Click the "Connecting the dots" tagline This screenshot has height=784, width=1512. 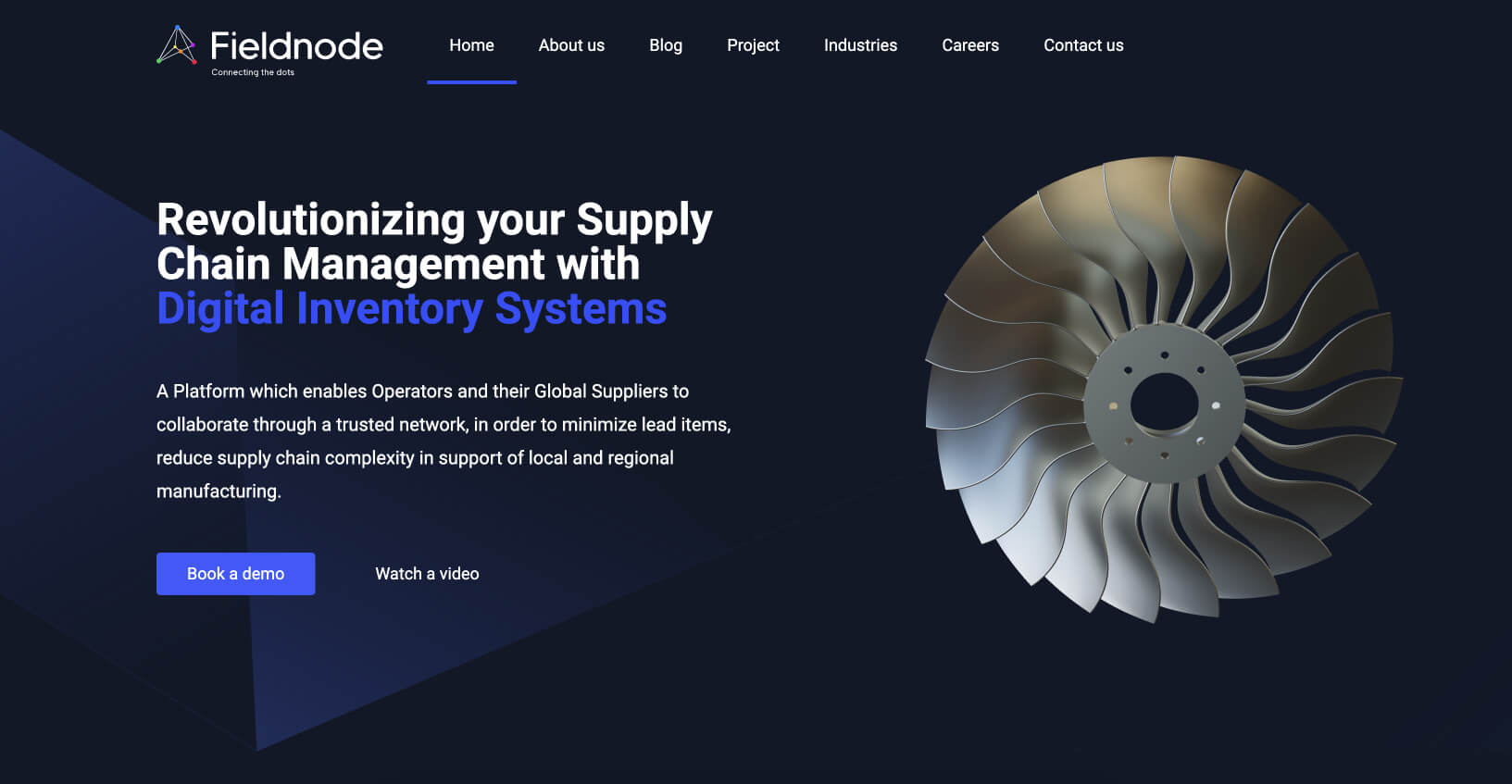pos(253,72)
